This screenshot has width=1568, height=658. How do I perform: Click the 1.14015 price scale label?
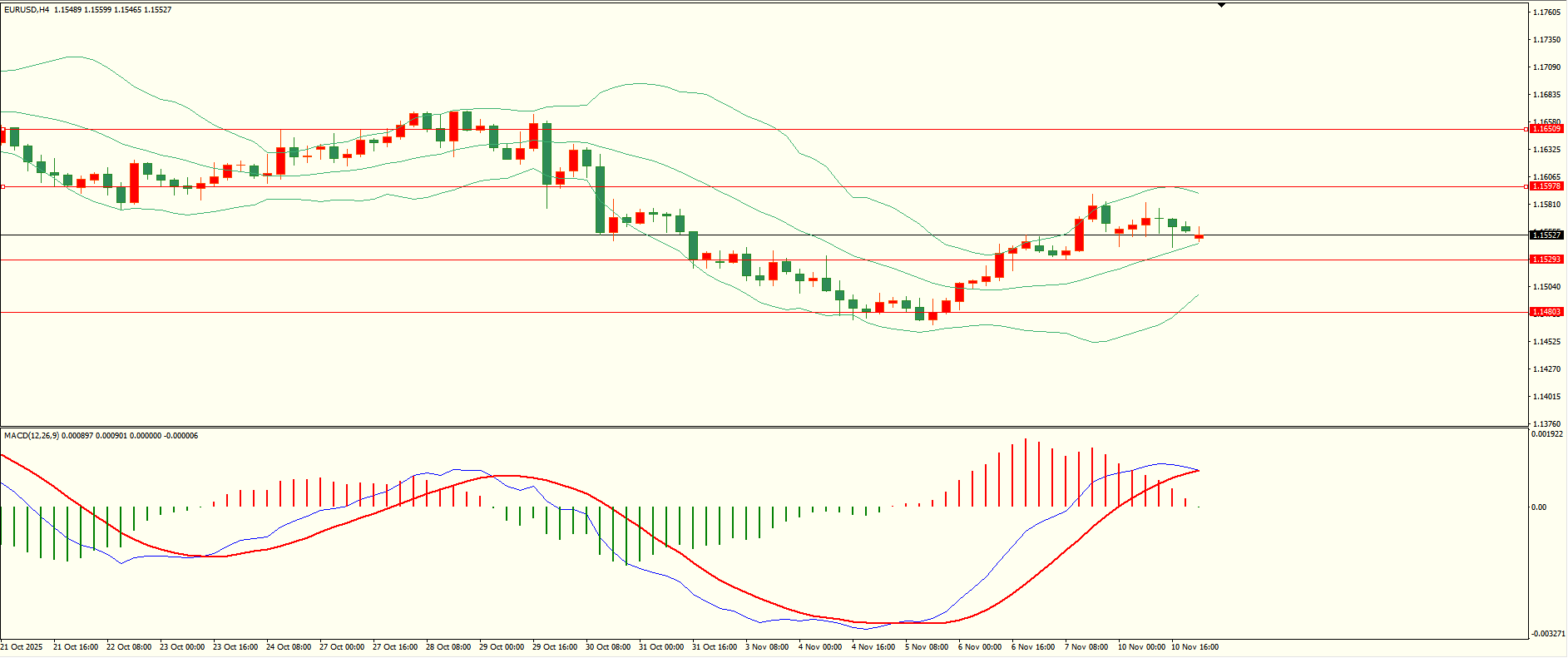click(1546, 397)
